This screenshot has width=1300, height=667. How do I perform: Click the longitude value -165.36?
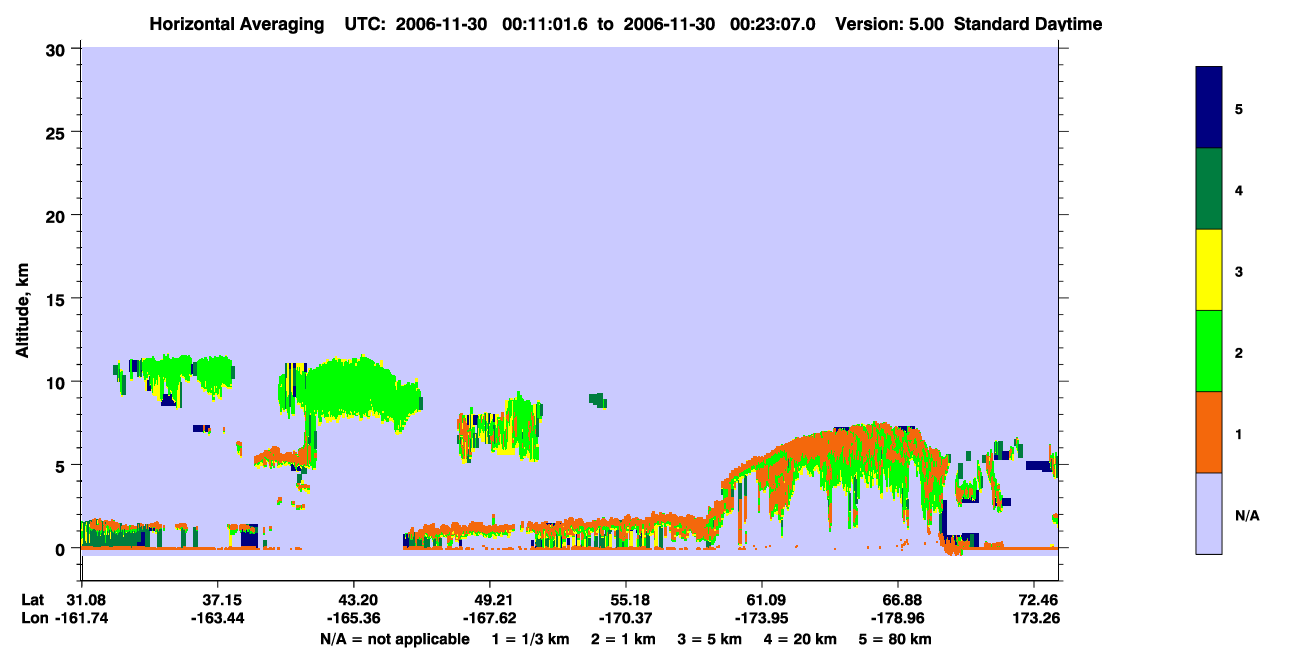(353, 619)
